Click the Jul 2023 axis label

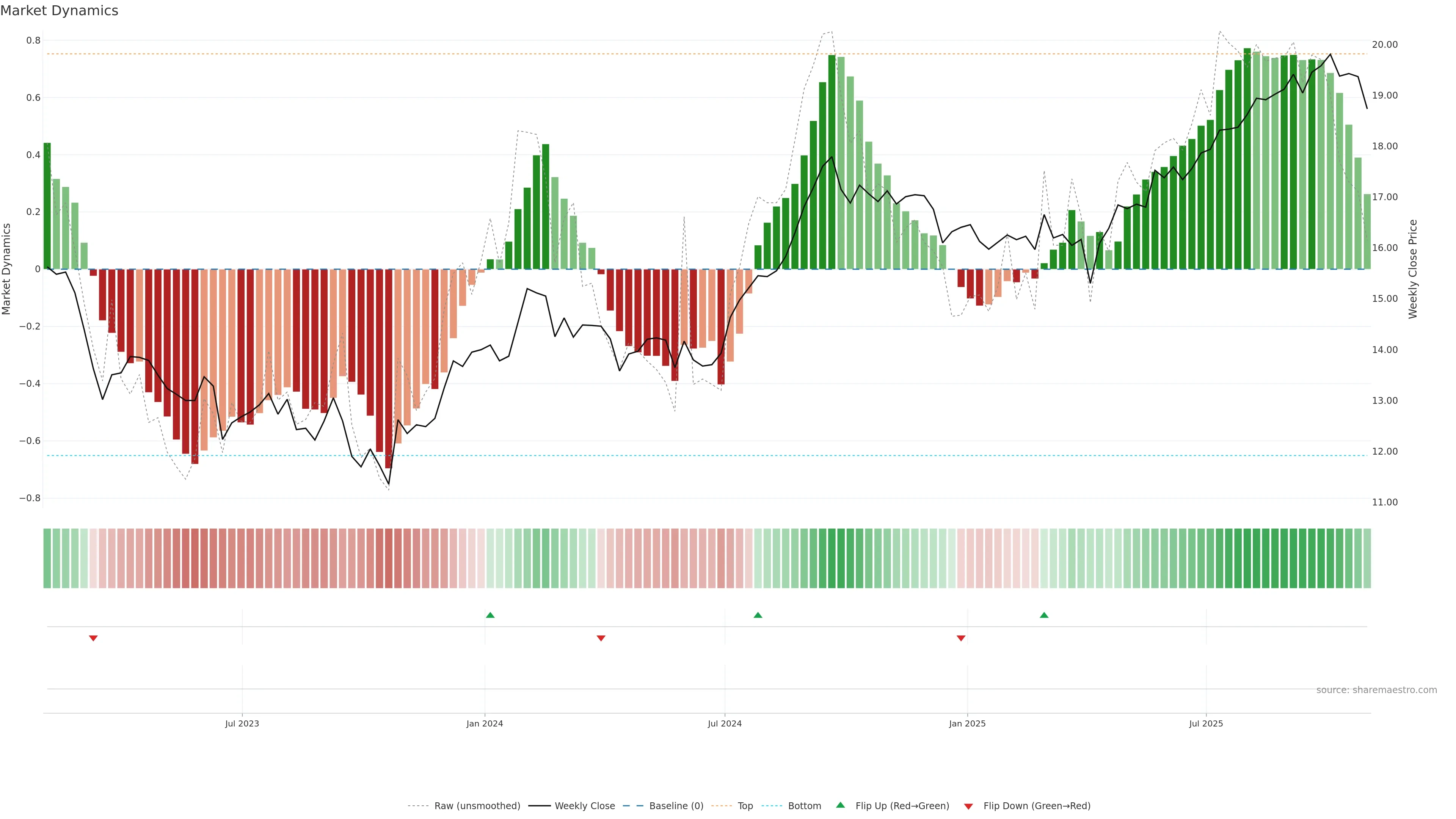tap(242, 723)
